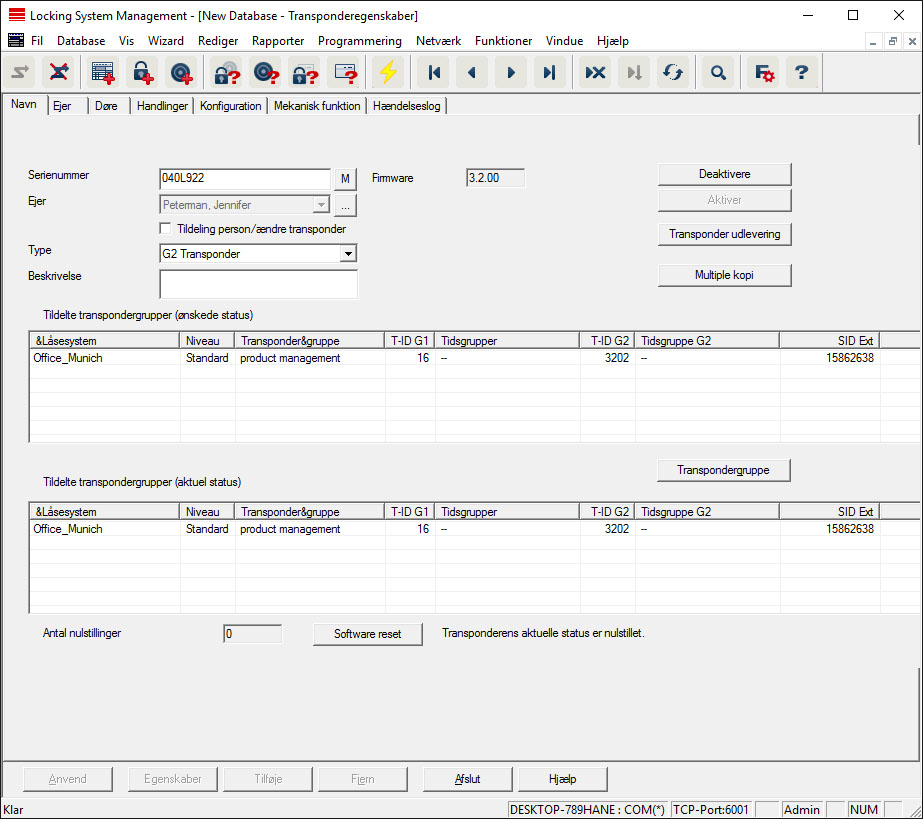Click the Software reset button
Screen dimensions: 923x819
[x=367, y=634]
